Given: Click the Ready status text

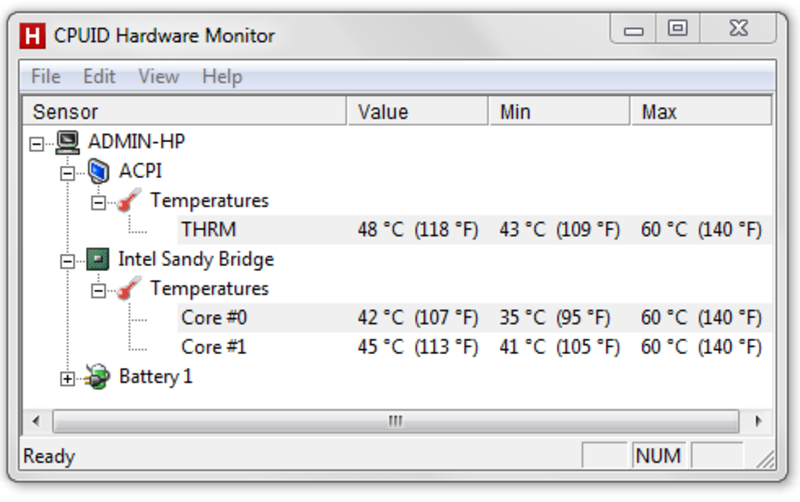Looking at the screenshot, I should (x=49, y=456).
